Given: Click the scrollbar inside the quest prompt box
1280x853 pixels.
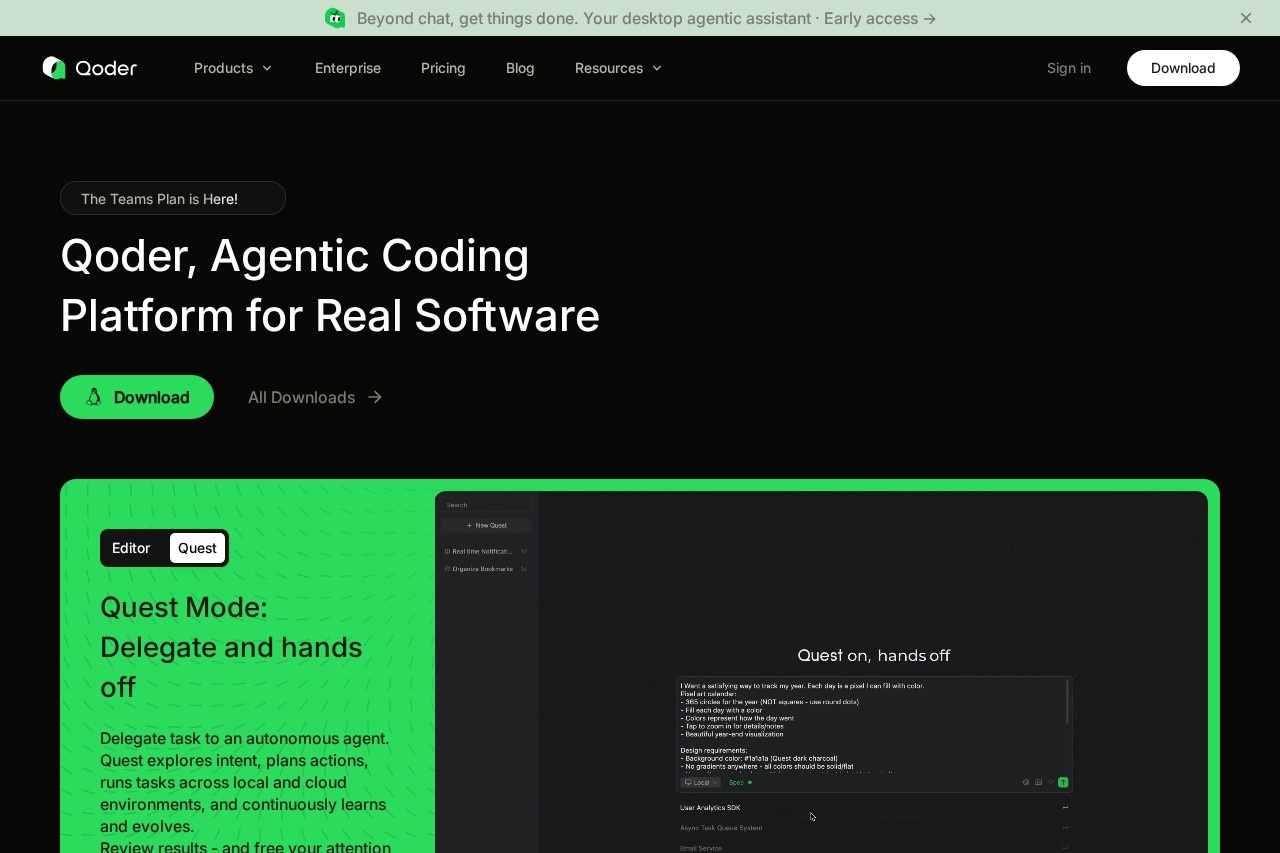Looking at the screenshot, I should pyautogui.click(x=1067, y=701).
